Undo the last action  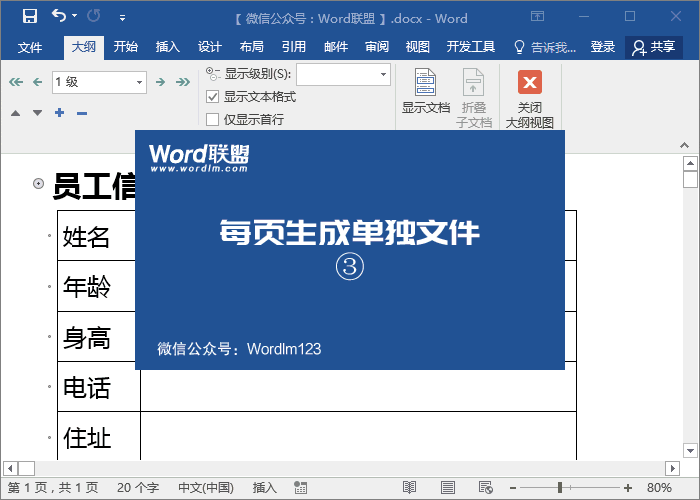(58, 16)
